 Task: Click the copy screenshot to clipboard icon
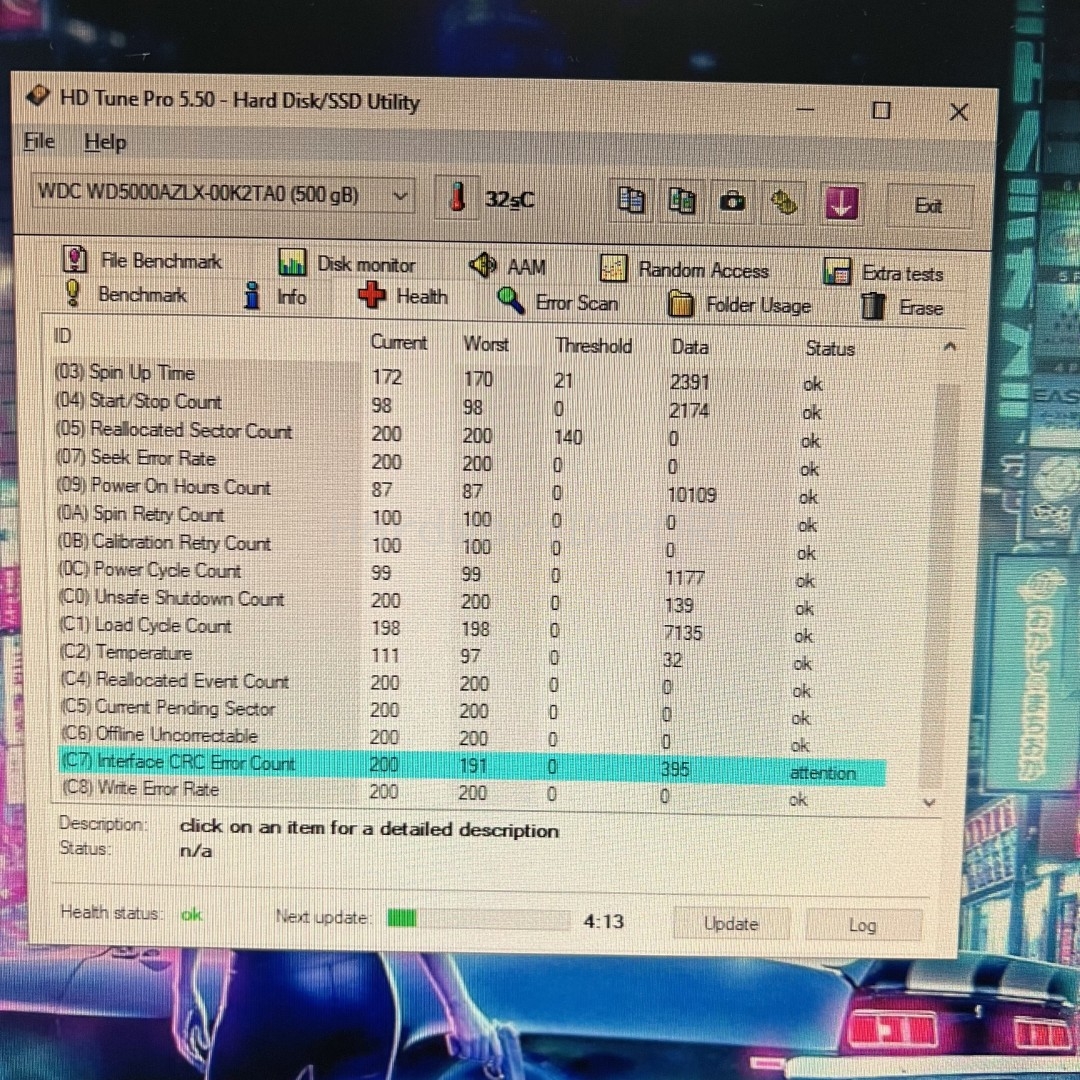681,201
